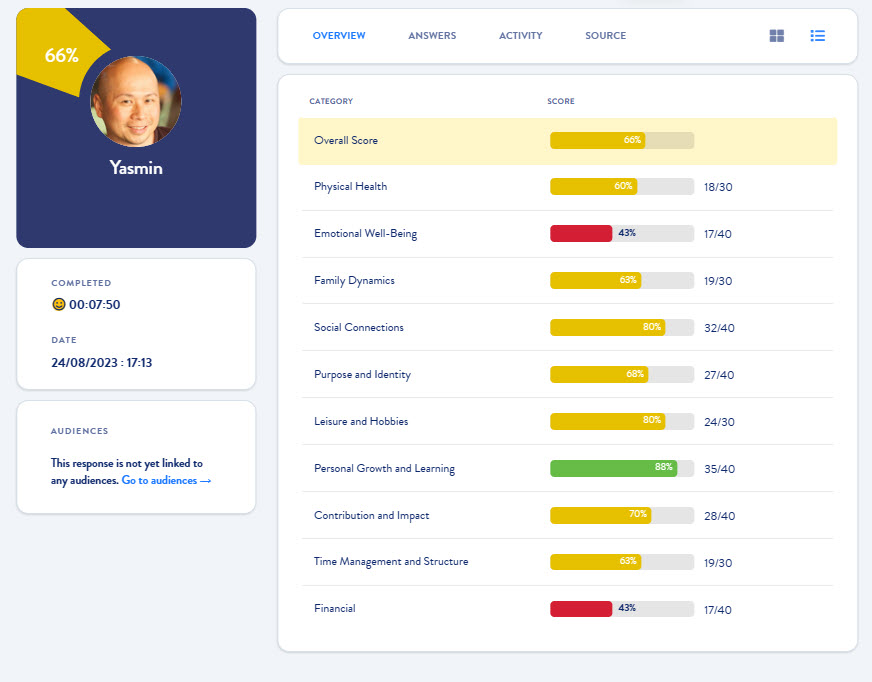Screen dimensions: 872x682
Task: Switch to grid view layout
Action: point(777,35)
